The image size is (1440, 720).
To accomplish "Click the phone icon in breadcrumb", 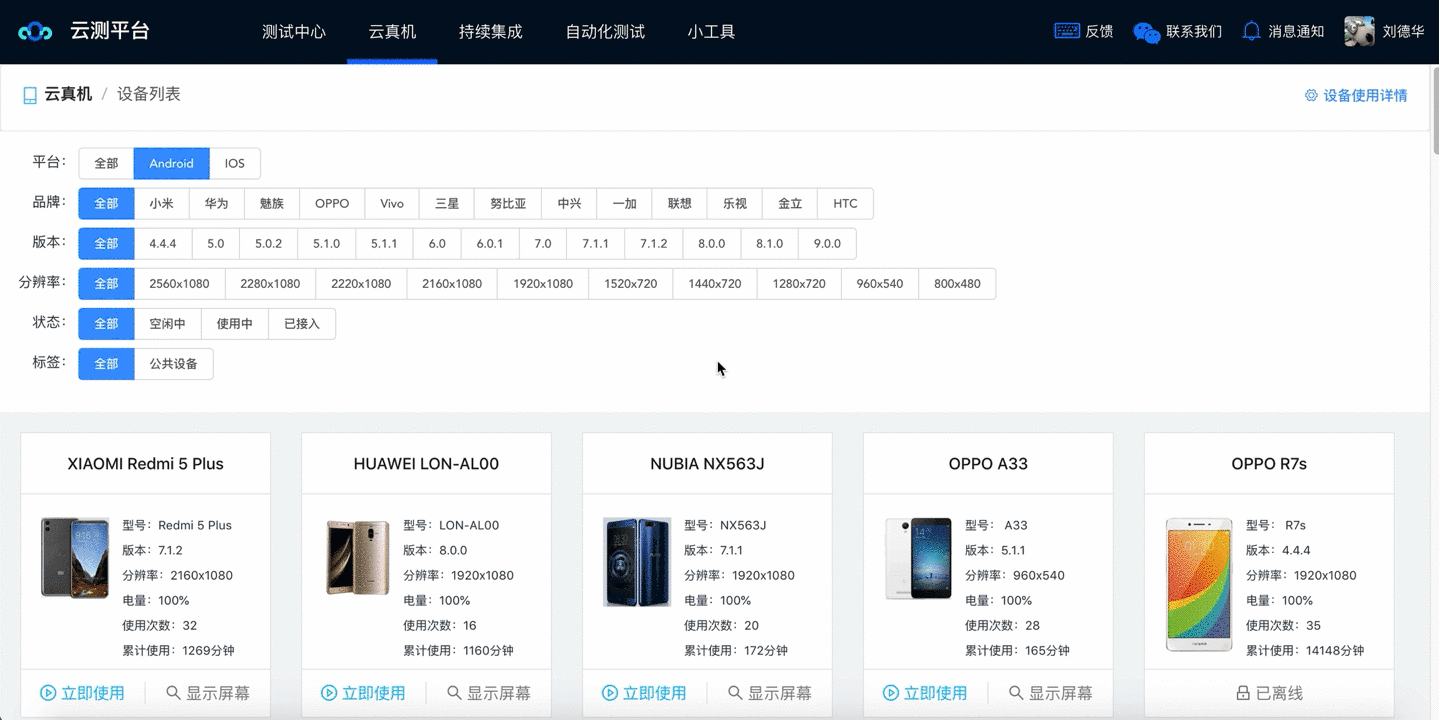I will (x=30, y=95).
